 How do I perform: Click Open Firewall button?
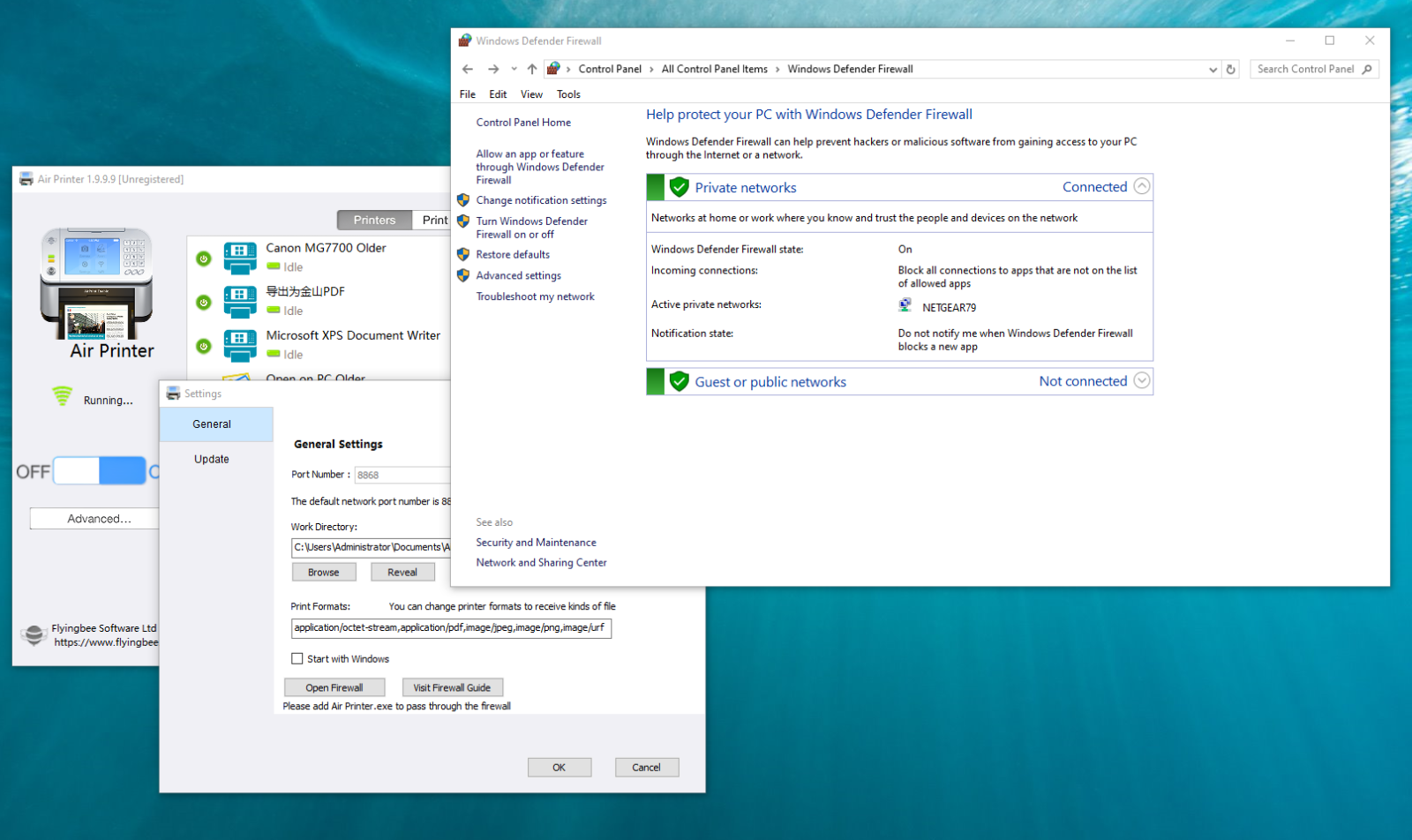pyautogui.click(x=334, y=687)
